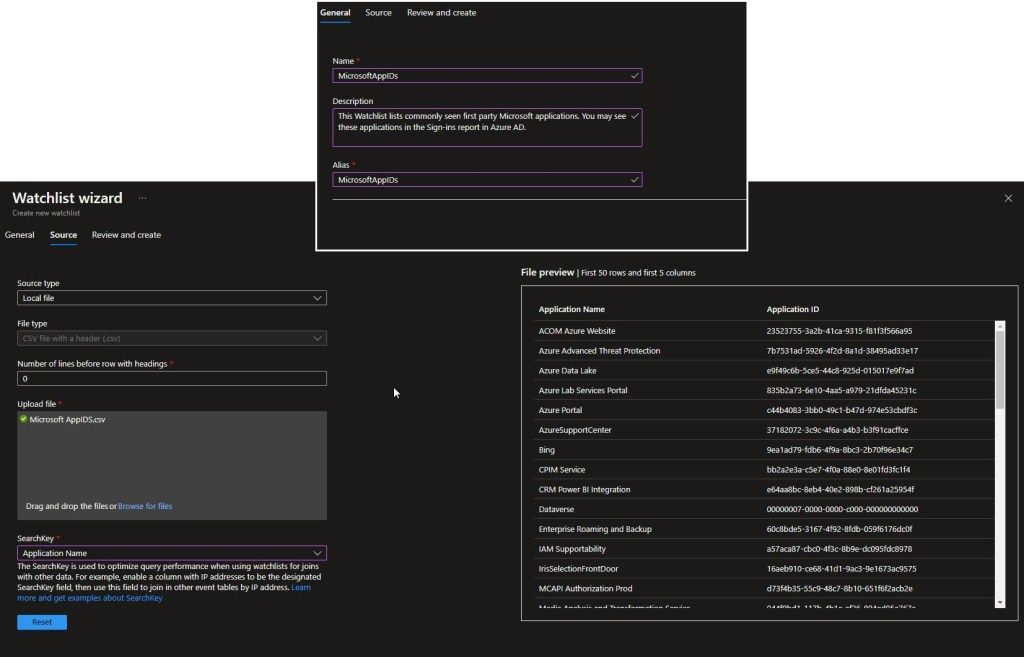Select Bing row in preview
Image resolution: width=1024 pixels, height=657 pixels.
763,450
